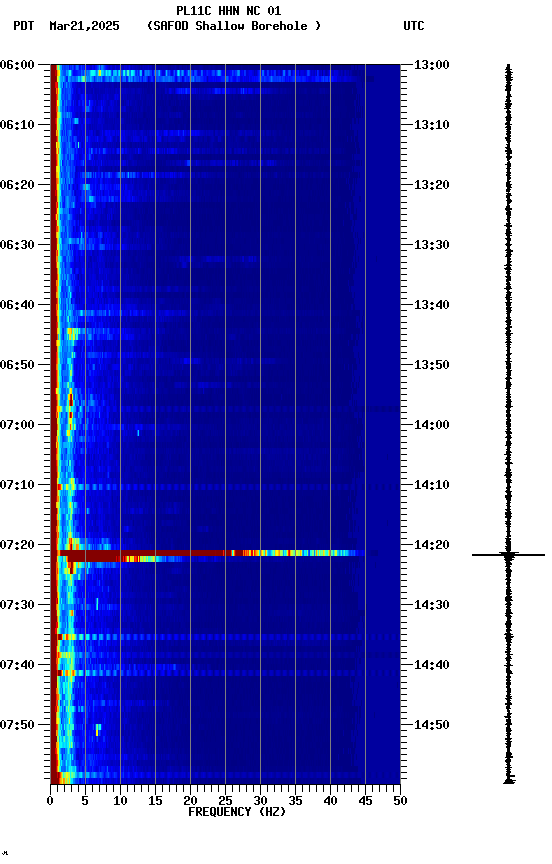Click the 06:40 PDT time label
The height and width of the screenshot is (864, 552).
click(x=17, y=305)
